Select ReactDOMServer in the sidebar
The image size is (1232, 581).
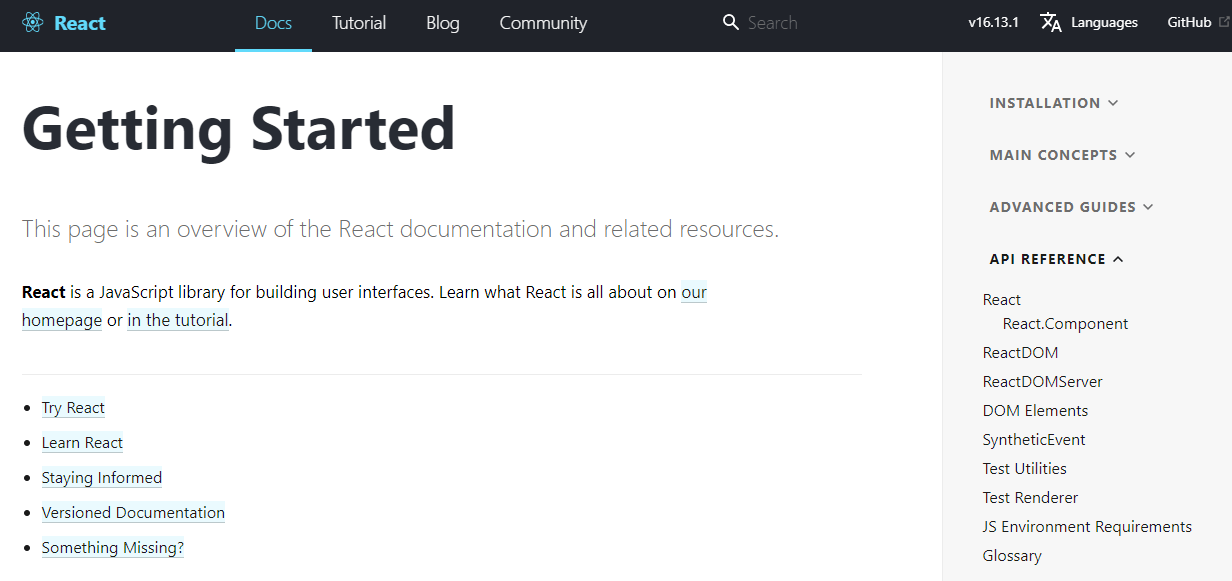point(1042,381)
